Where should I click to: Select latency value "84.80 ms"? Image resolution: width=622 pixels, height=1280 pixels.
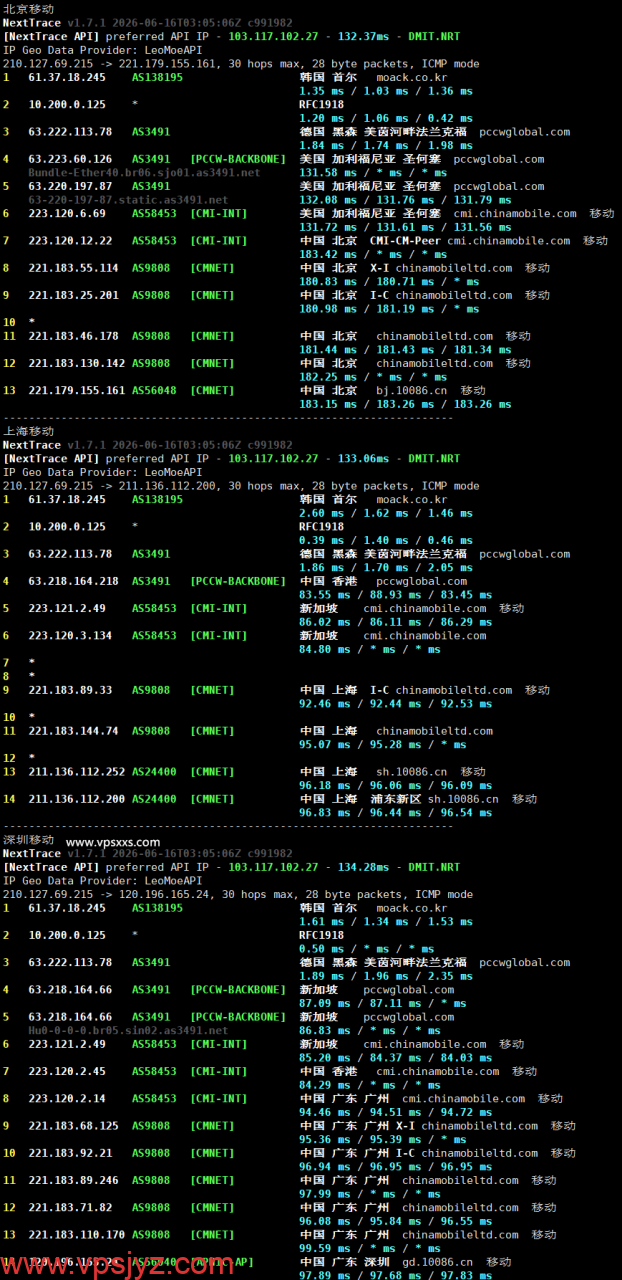325,649
